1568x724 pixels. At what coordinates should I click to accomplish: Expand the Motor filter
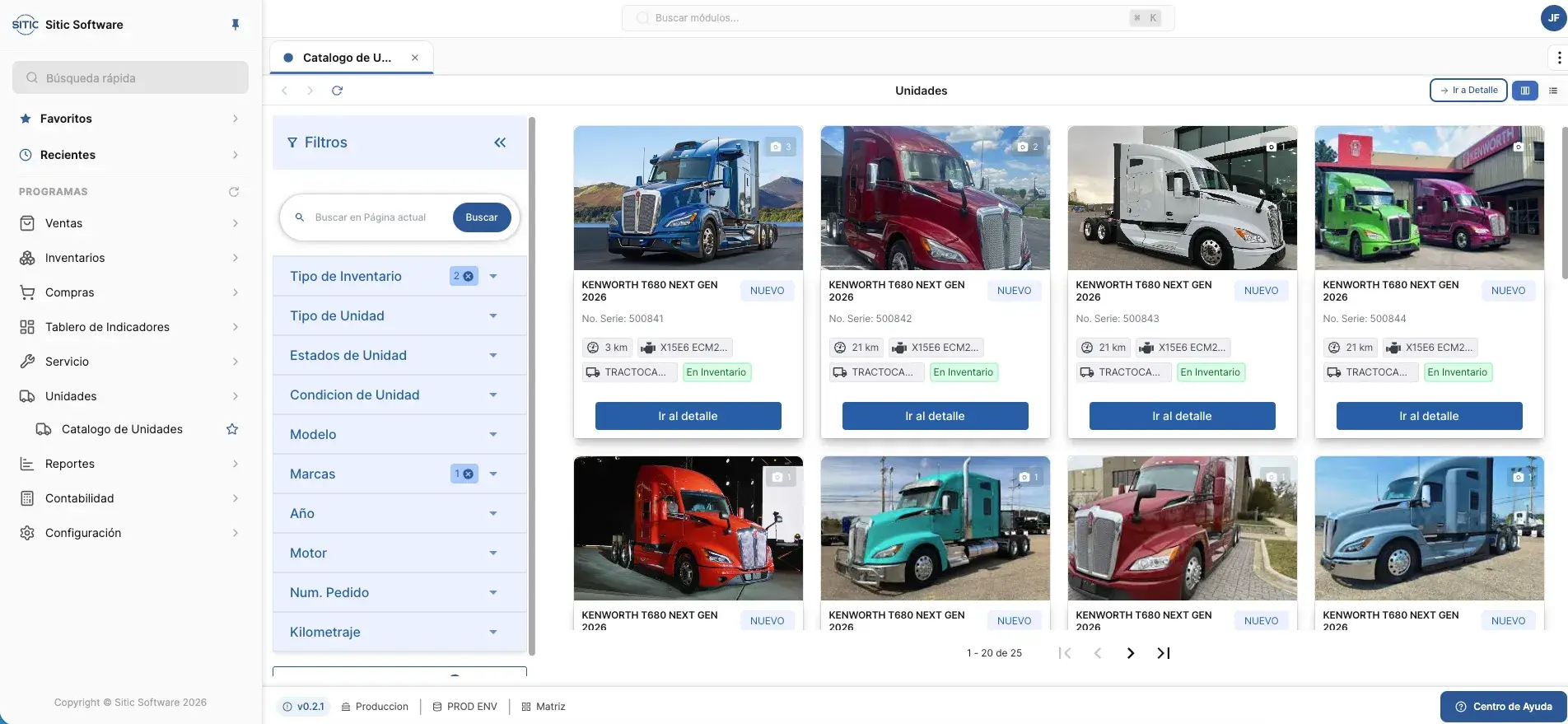pyautogui.click(x=399, y=554)
